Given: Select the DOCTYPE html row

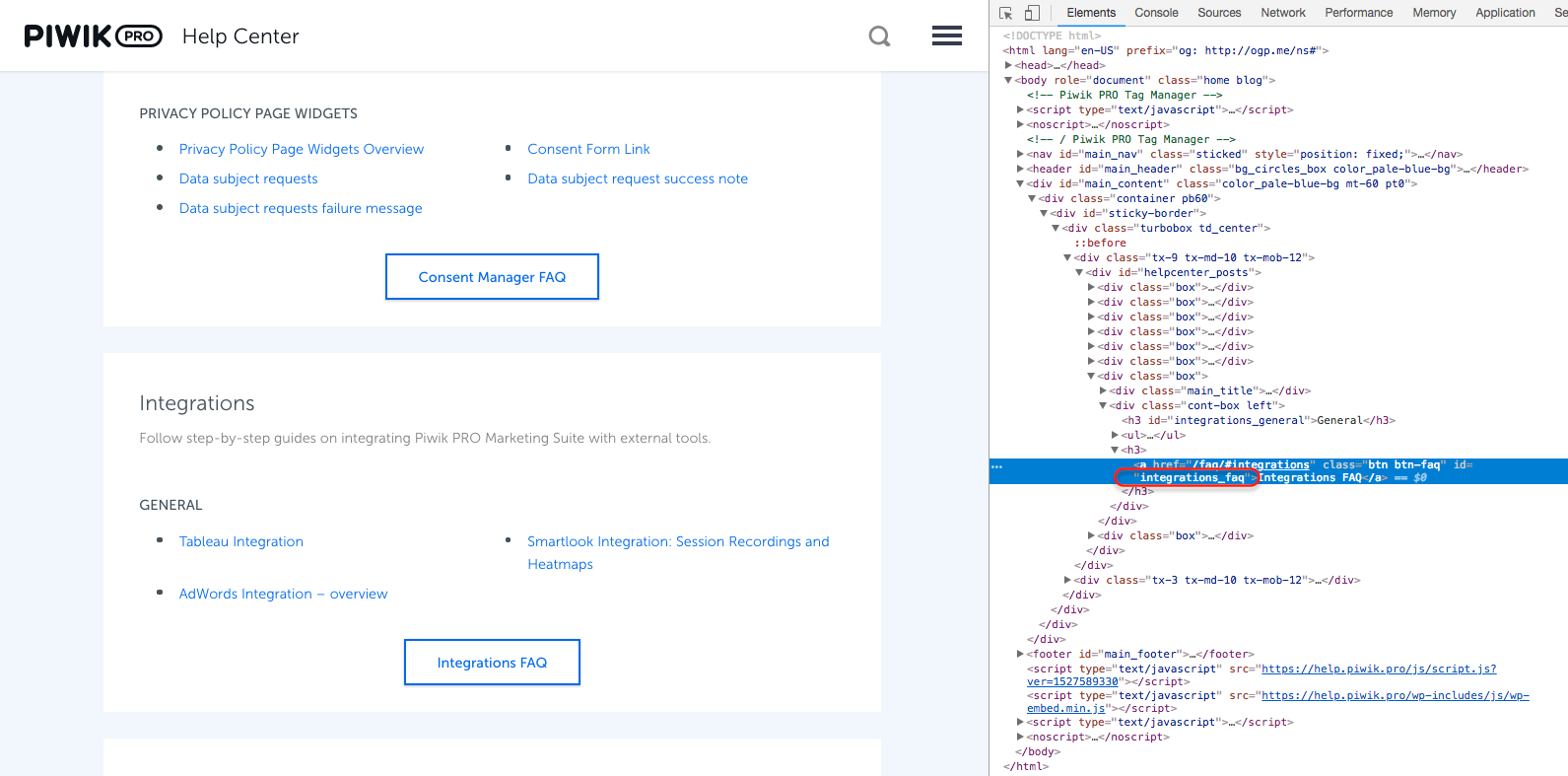Looking at the screenshot, I should [x=1053, y=35].
